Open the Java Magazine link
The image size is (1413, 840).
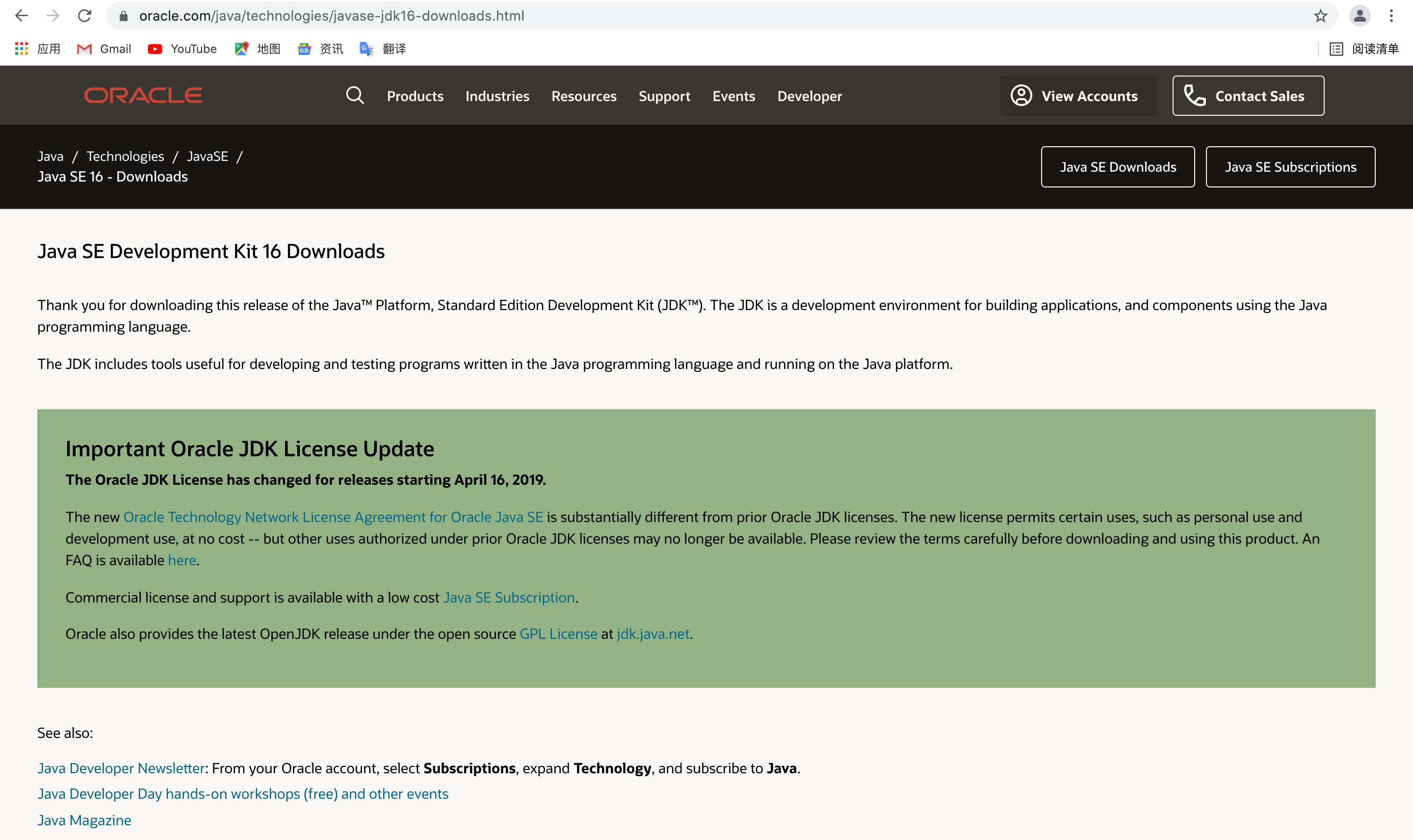tap(84, 820)
